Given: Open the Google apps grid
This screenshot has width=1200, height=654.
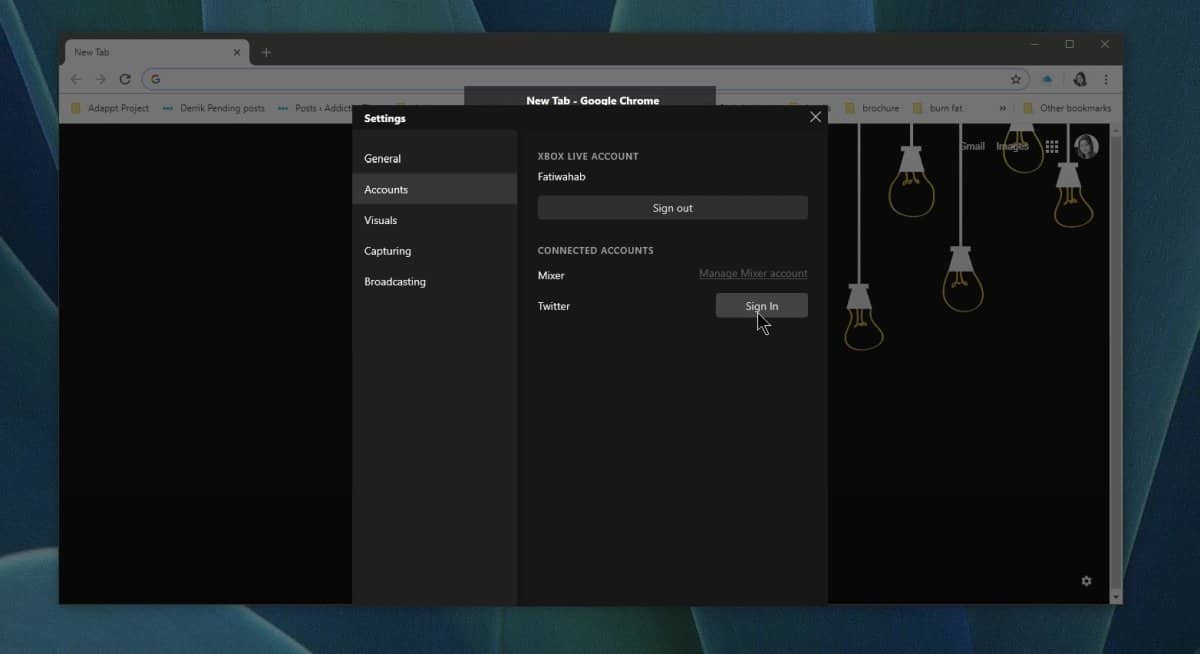Looking at the screenshot, I should [x=1052, y=146].
